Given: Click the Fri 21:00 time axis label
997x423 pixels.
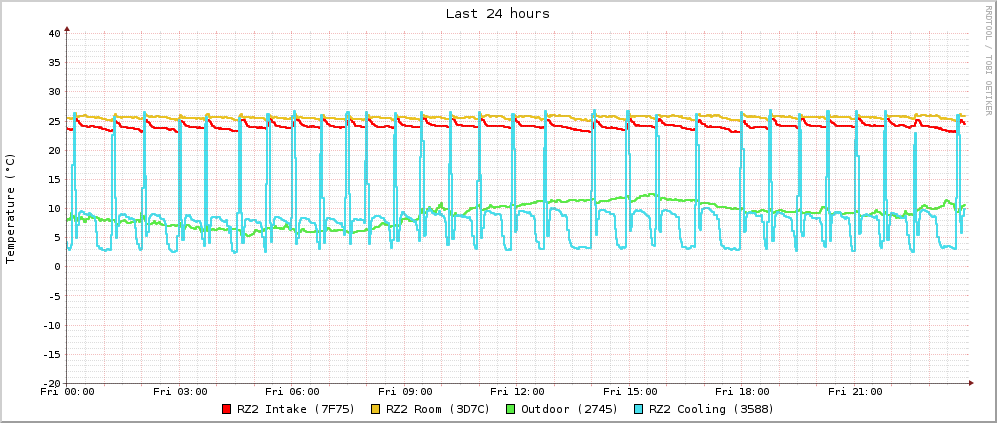Looking at the screenshot, I should 855,392.
